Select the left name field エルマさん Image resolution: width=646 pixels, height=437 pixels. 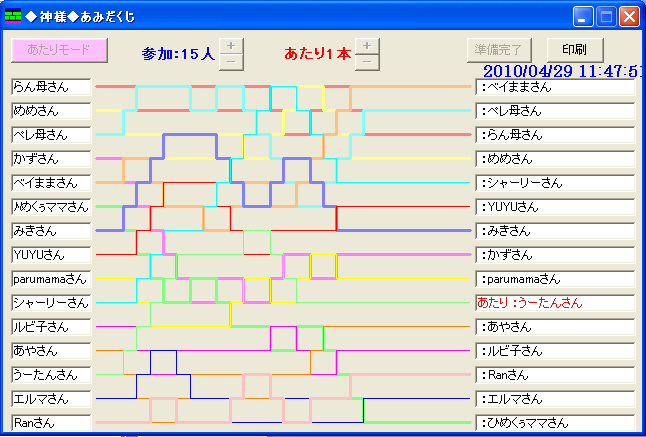(51, 399)
